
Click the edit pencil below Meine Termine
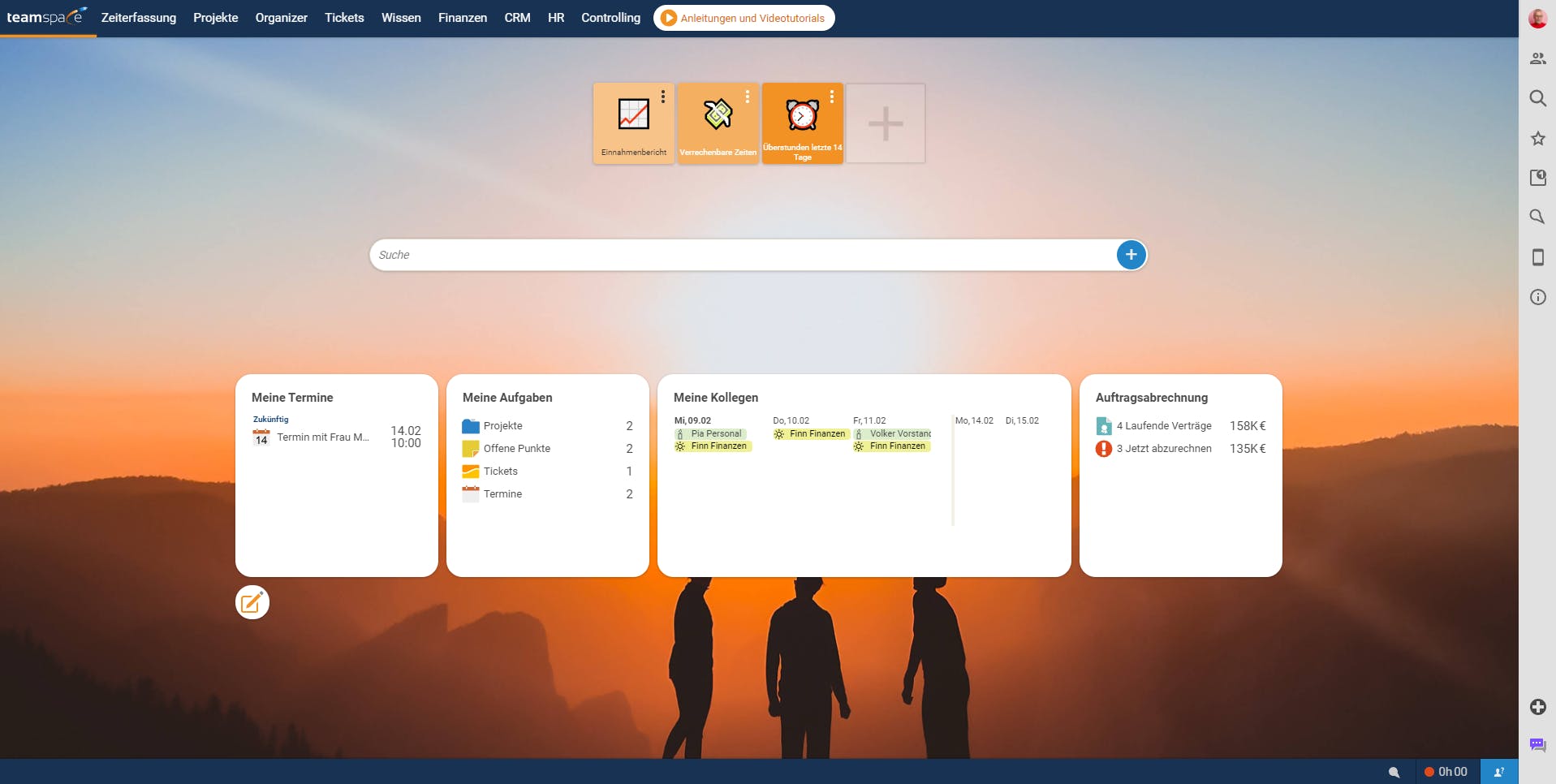pos(252,602)
